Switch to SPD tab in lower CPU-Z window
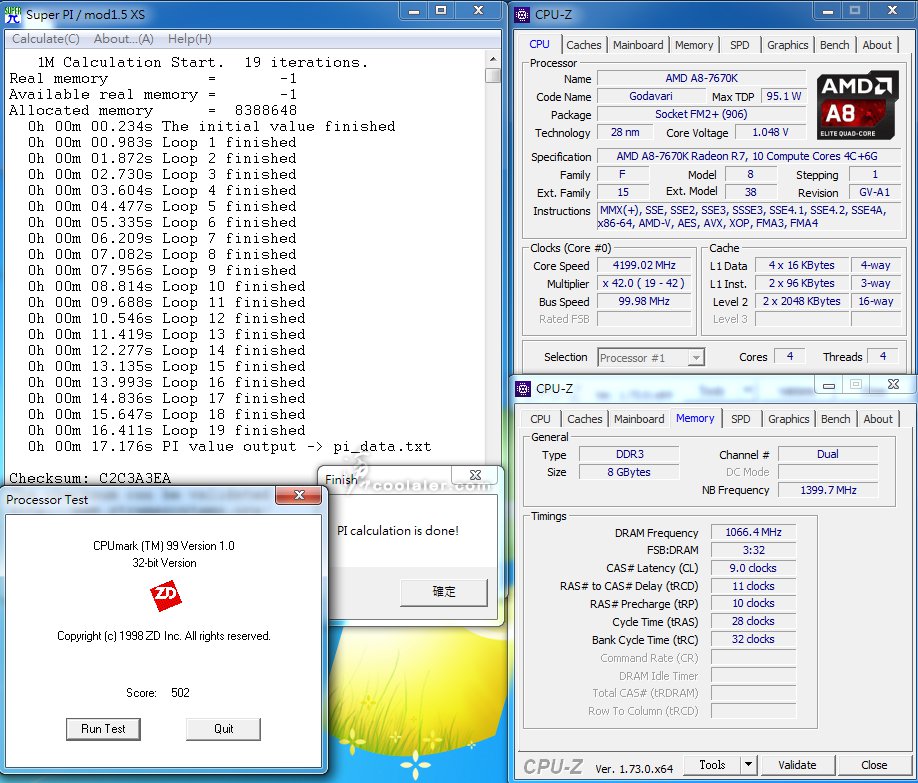Screen dimensions: 918x783 (741, 419)
